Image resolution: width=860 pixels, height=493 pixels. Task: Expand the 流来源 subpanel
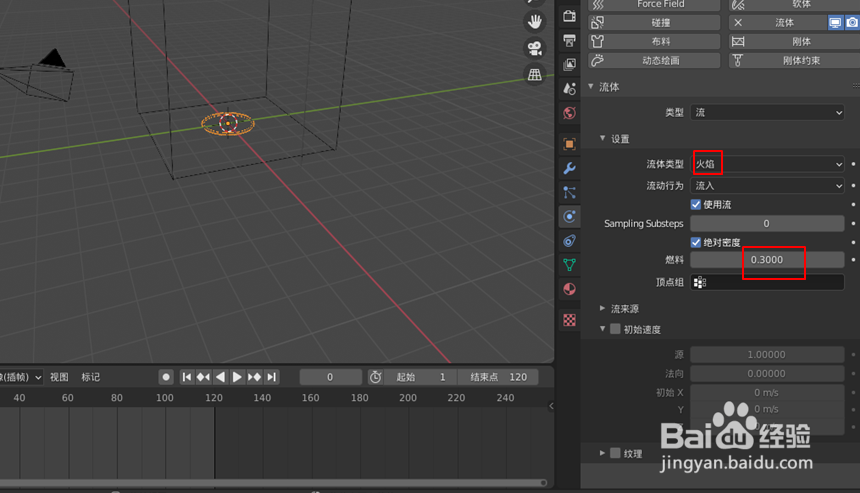point(602,308)
